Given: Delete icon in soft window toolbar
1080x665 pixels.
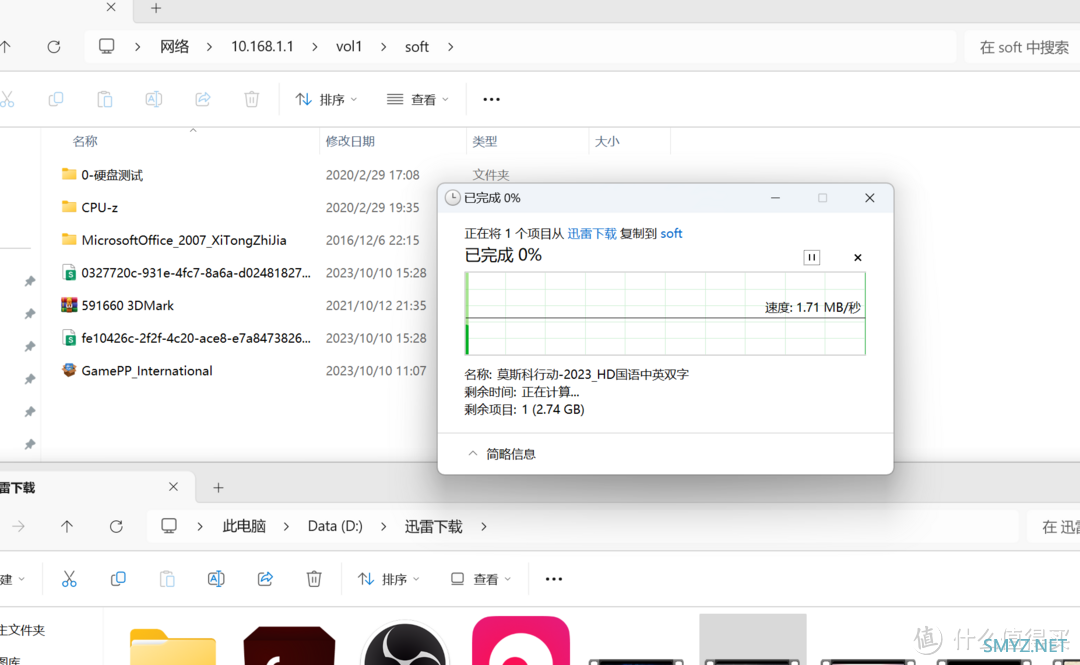Looking at the screenshot, I should click(251, 99).
